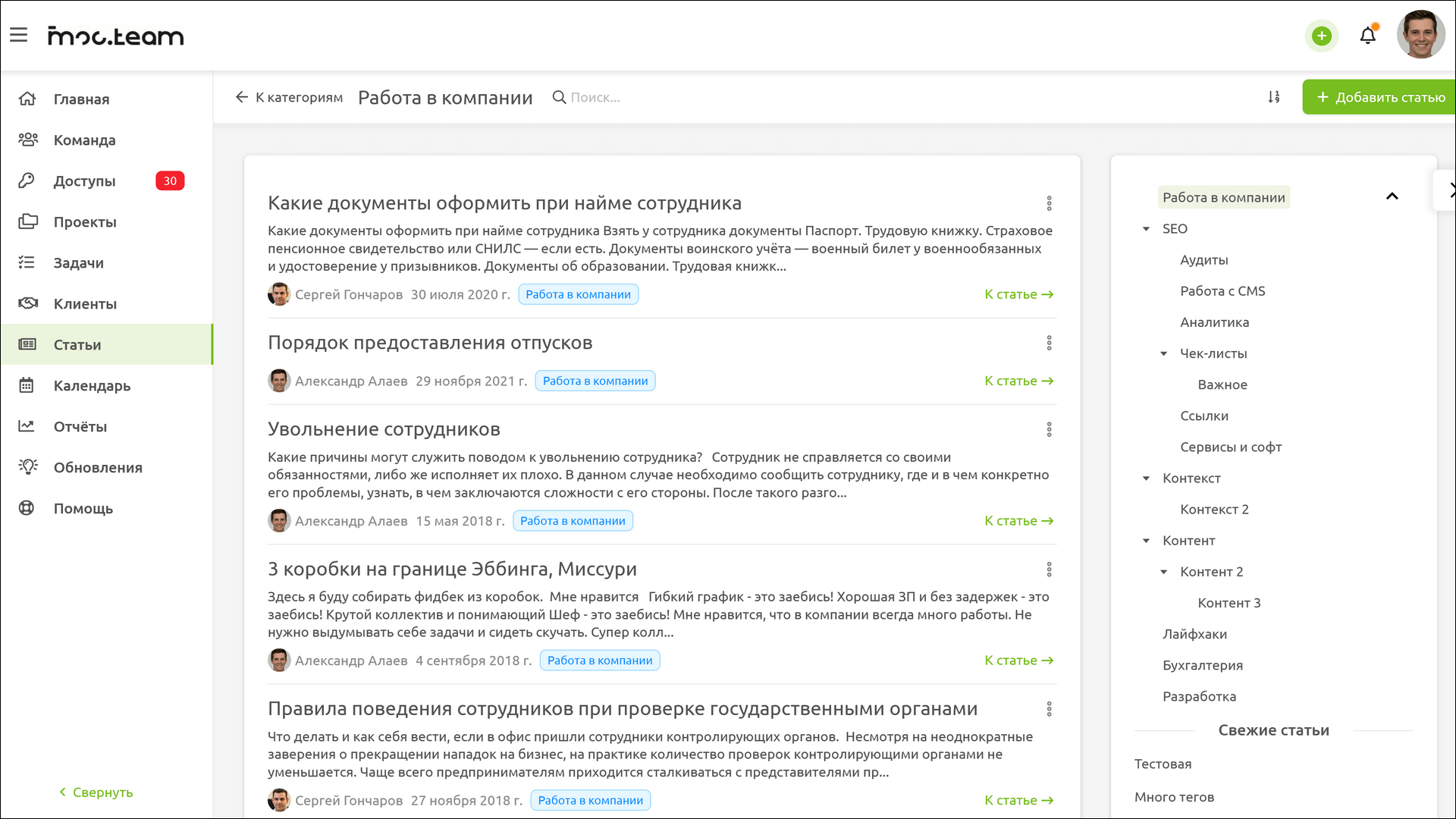Open sort order icon
The width and height of the screenshot is (1456, 819).
(1274, 97)
